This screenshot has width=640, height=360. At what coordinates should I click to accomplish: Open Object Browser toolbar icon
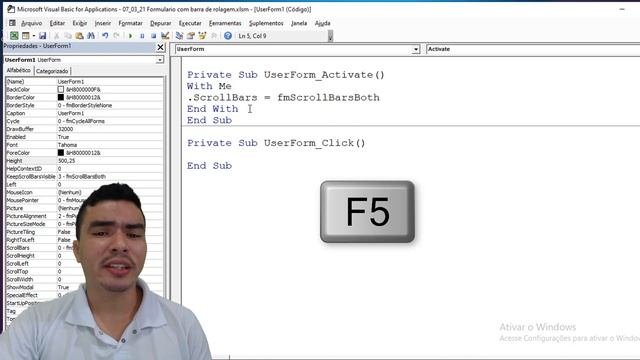[202, 36]
